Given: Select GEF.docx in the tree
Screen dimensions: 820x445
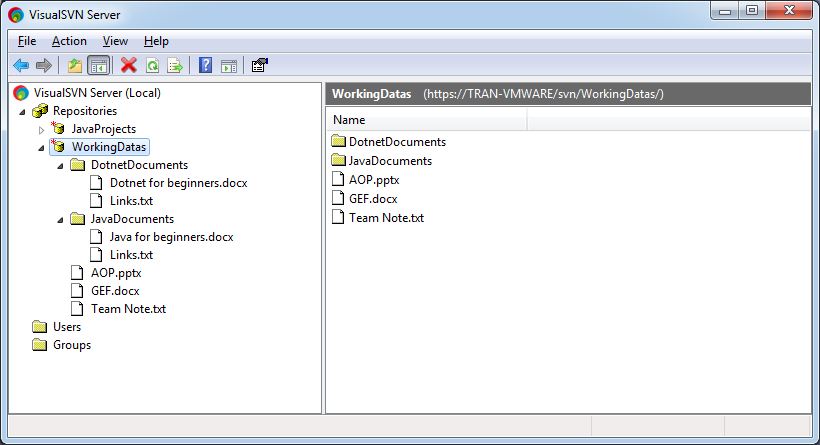Looking at the screenshot, I should click(115, 291).
